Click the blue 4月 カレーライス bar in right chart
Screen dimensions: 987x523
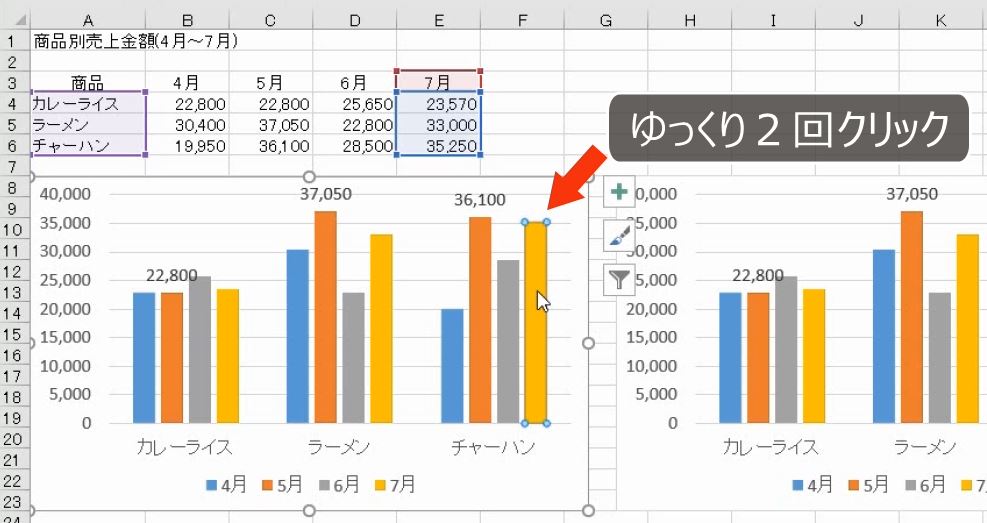[x=730, y=357]
